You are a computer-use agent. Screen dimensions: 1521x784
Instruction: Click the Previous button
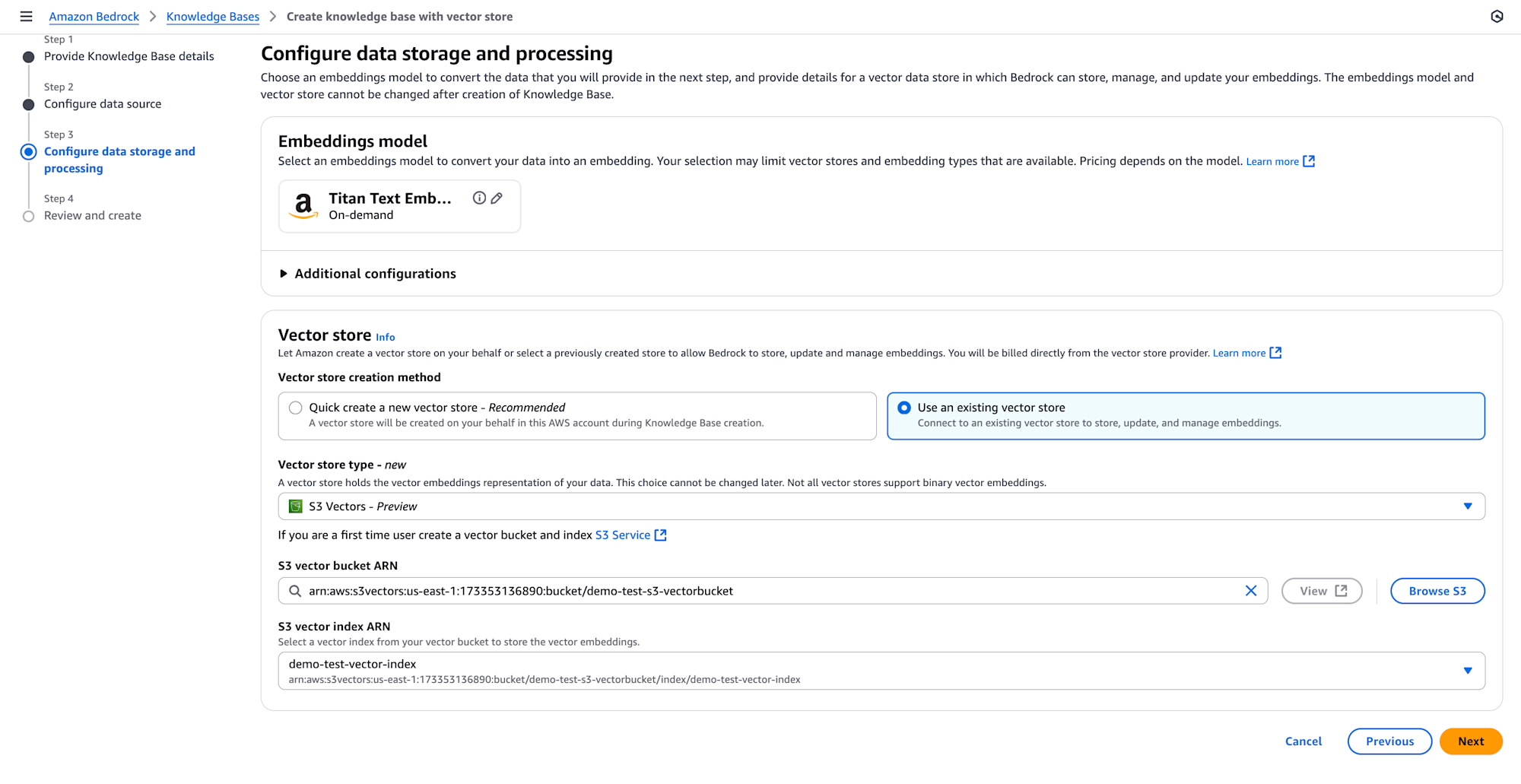(1389, 741)
